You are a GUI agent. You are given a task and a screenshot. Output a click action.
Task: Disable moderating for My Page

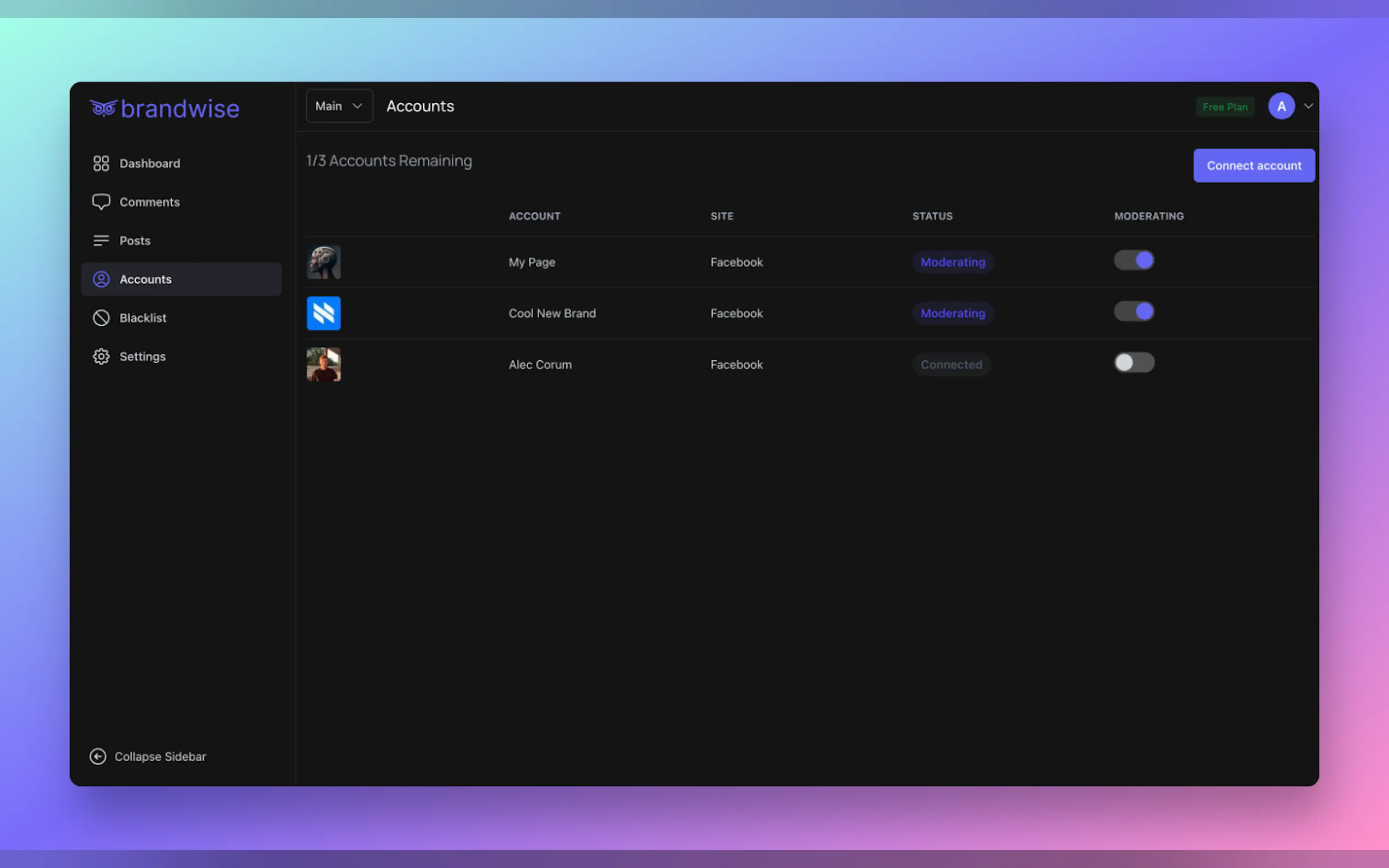[x=1134, y=260]
